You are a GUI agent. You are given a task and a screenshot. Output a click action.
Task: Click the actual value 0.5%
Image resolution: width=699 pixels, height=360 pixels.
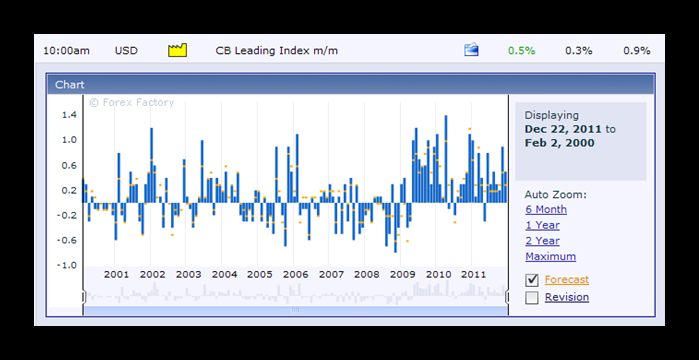pos(522,51)
